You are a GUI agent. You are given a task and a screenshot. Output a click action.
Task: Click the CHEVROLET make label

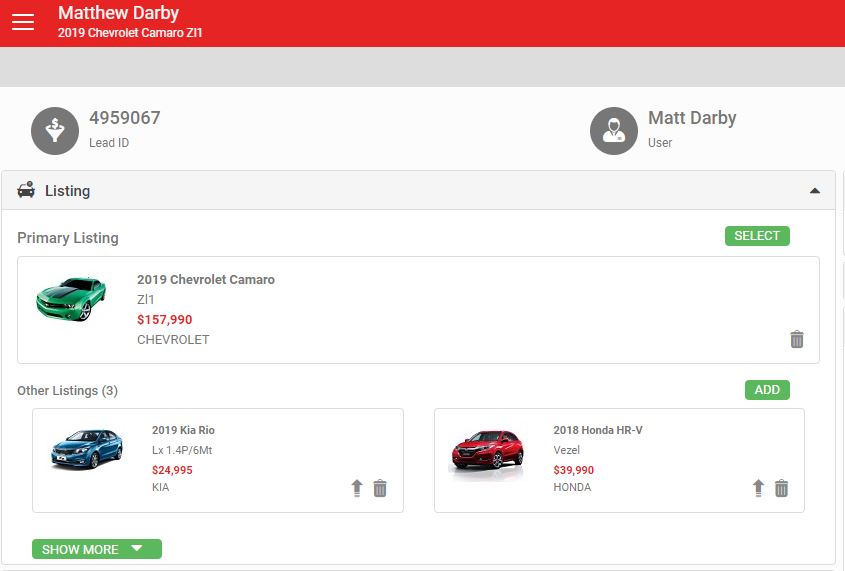pos(173,340)
